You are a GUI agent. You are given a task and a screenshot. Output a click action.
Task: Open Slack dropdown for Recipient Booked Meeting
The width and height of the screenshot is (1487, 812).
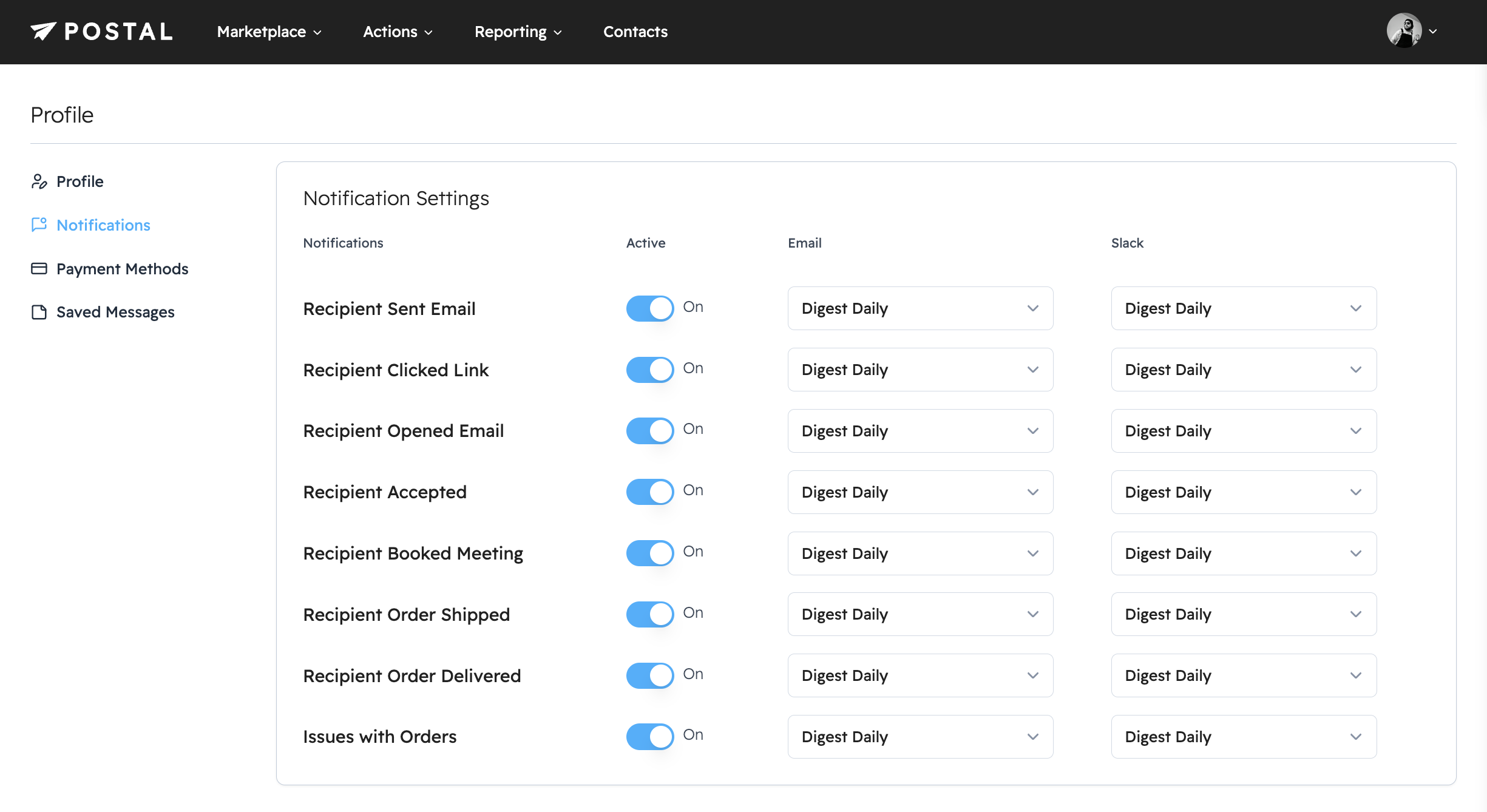tap(1243, 553)
